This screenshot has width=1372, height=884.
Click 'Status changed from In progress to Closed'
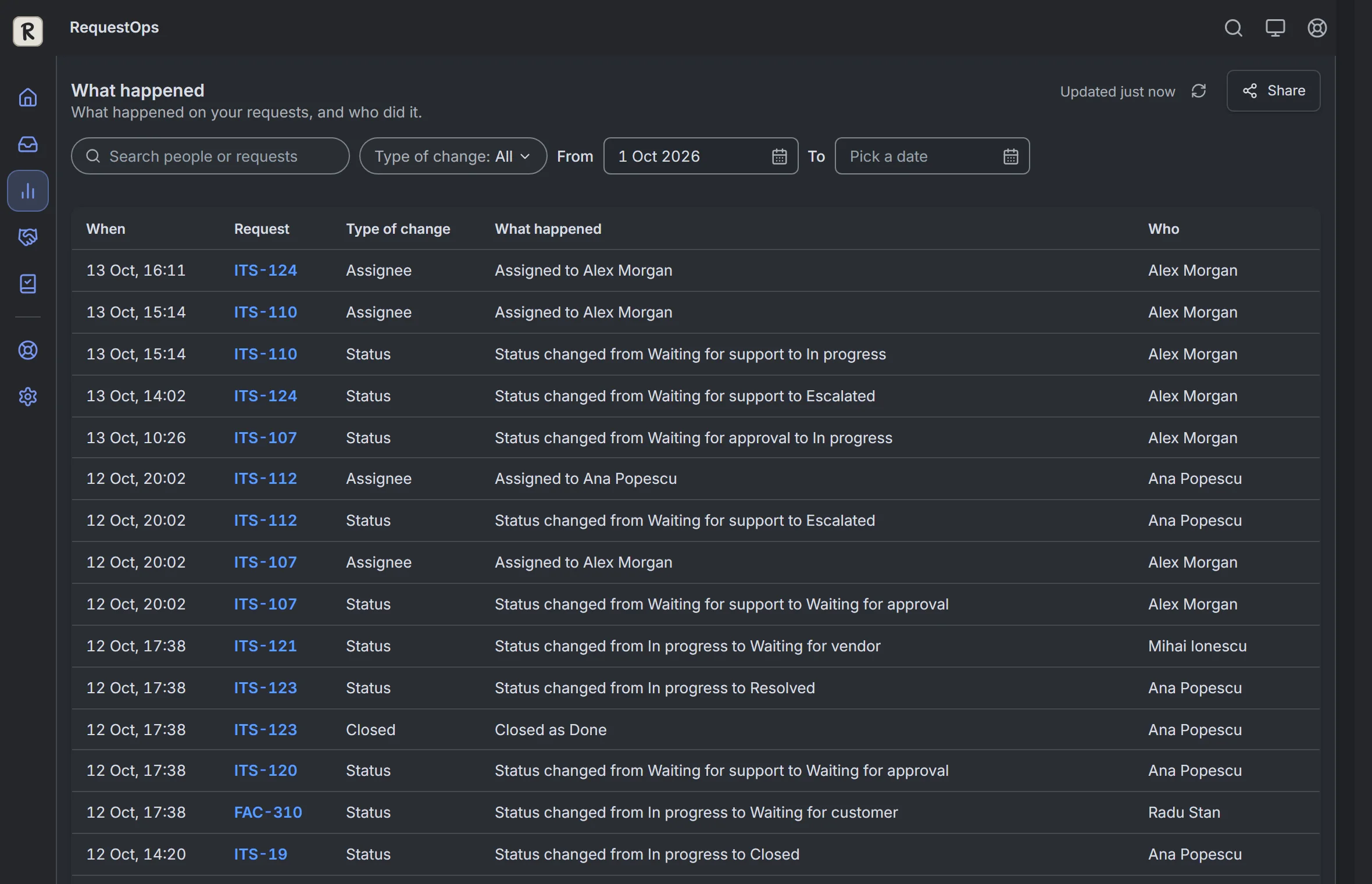[647, 854]
